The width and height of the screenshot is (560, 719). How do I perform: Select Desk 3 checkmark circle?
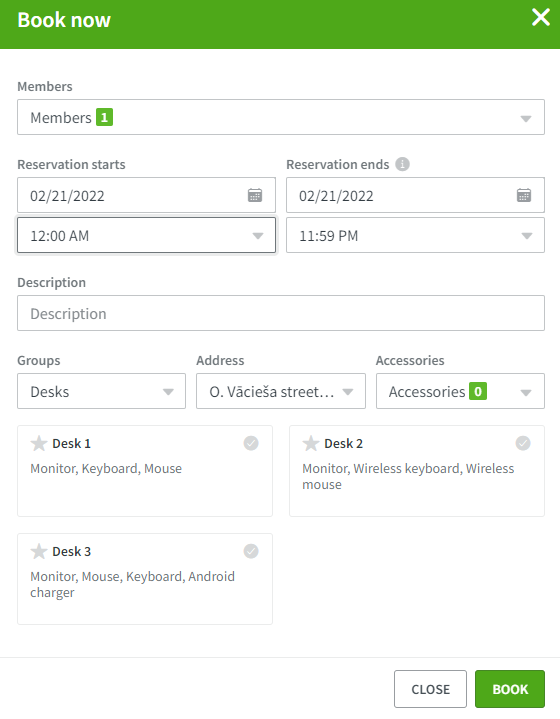click(x=251, y=551)
